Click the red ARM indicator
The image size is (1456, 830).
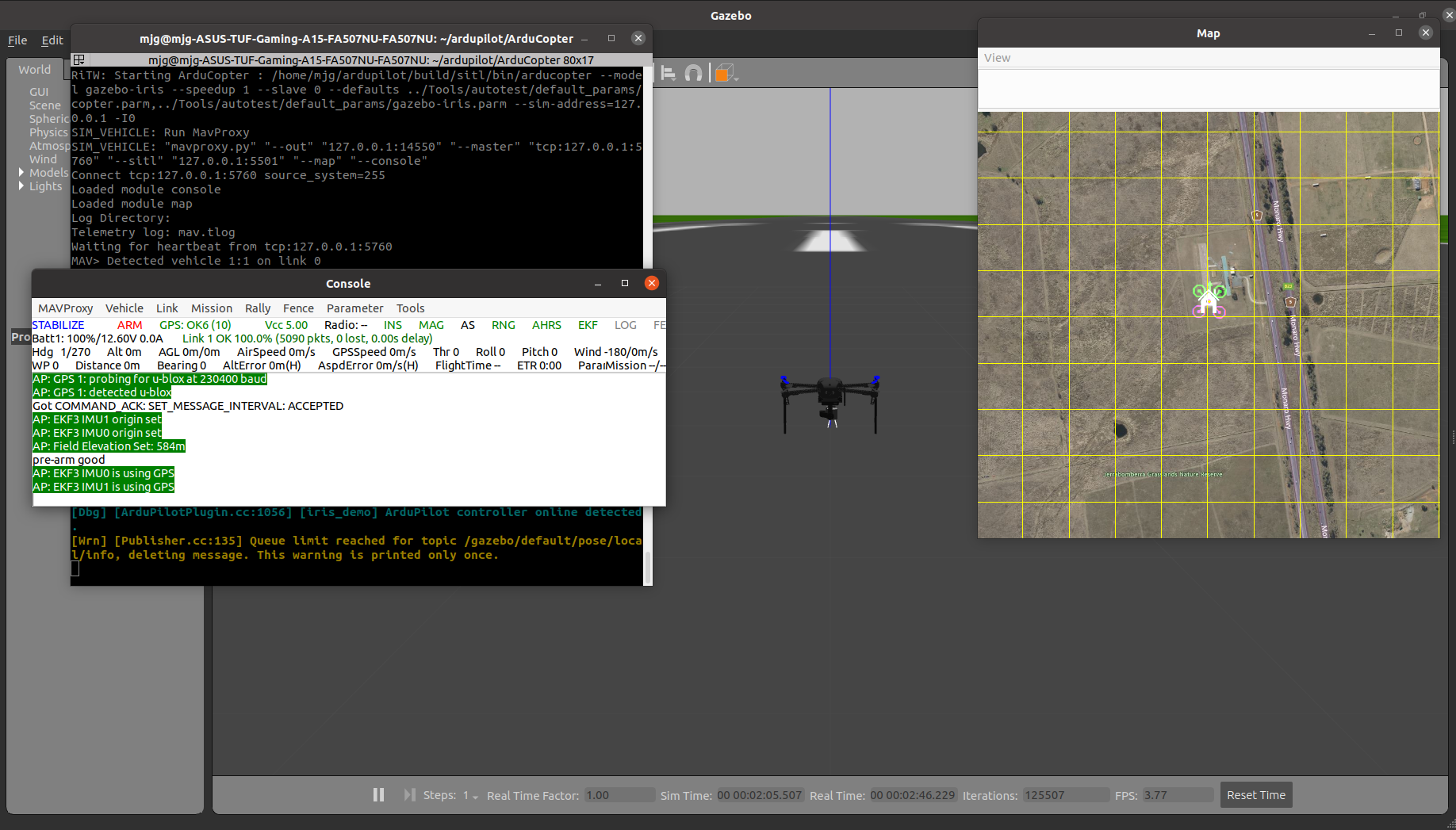(x=129, y=325)
